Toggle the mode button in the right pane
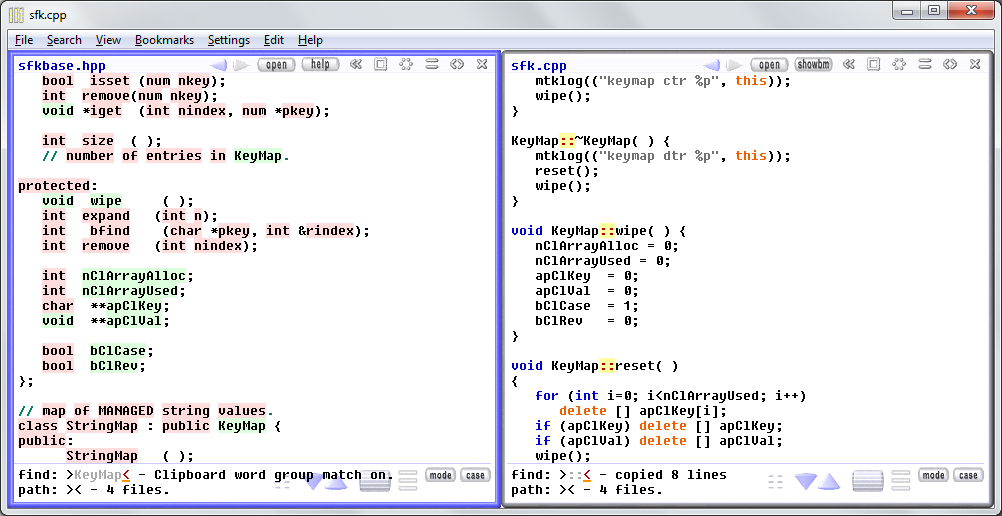This screenshot has height=516, width=1002. pyautogui.click(x=933, y=475)
